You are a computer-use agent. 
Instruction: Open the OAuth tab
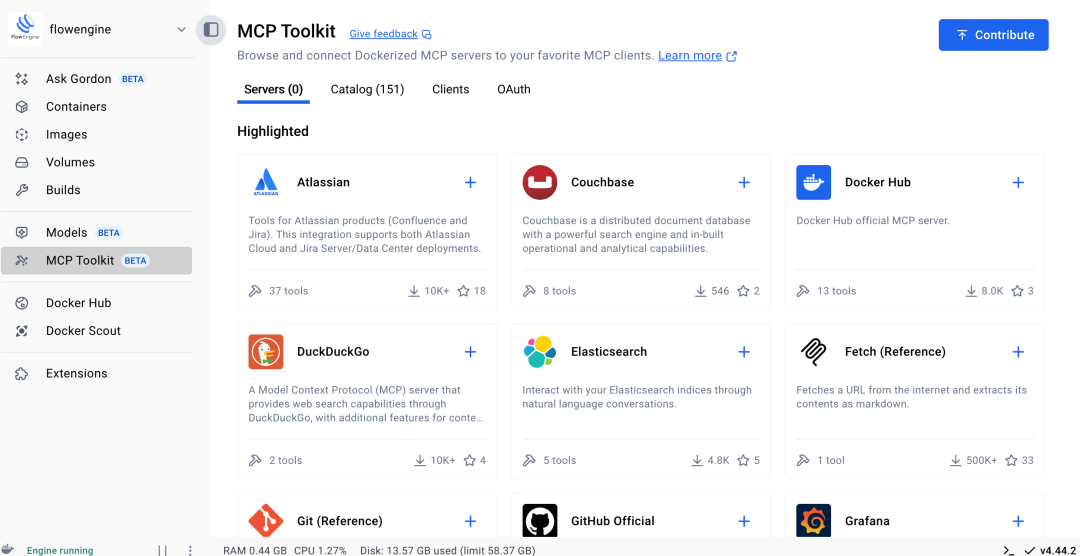[514, 90]
